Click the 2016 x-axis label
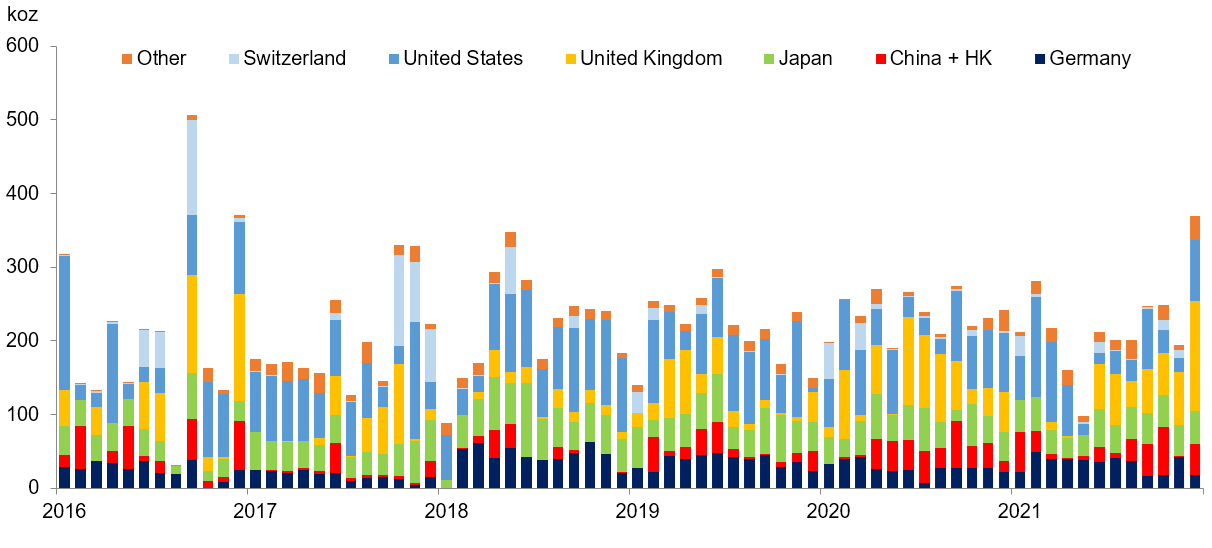 65,511
